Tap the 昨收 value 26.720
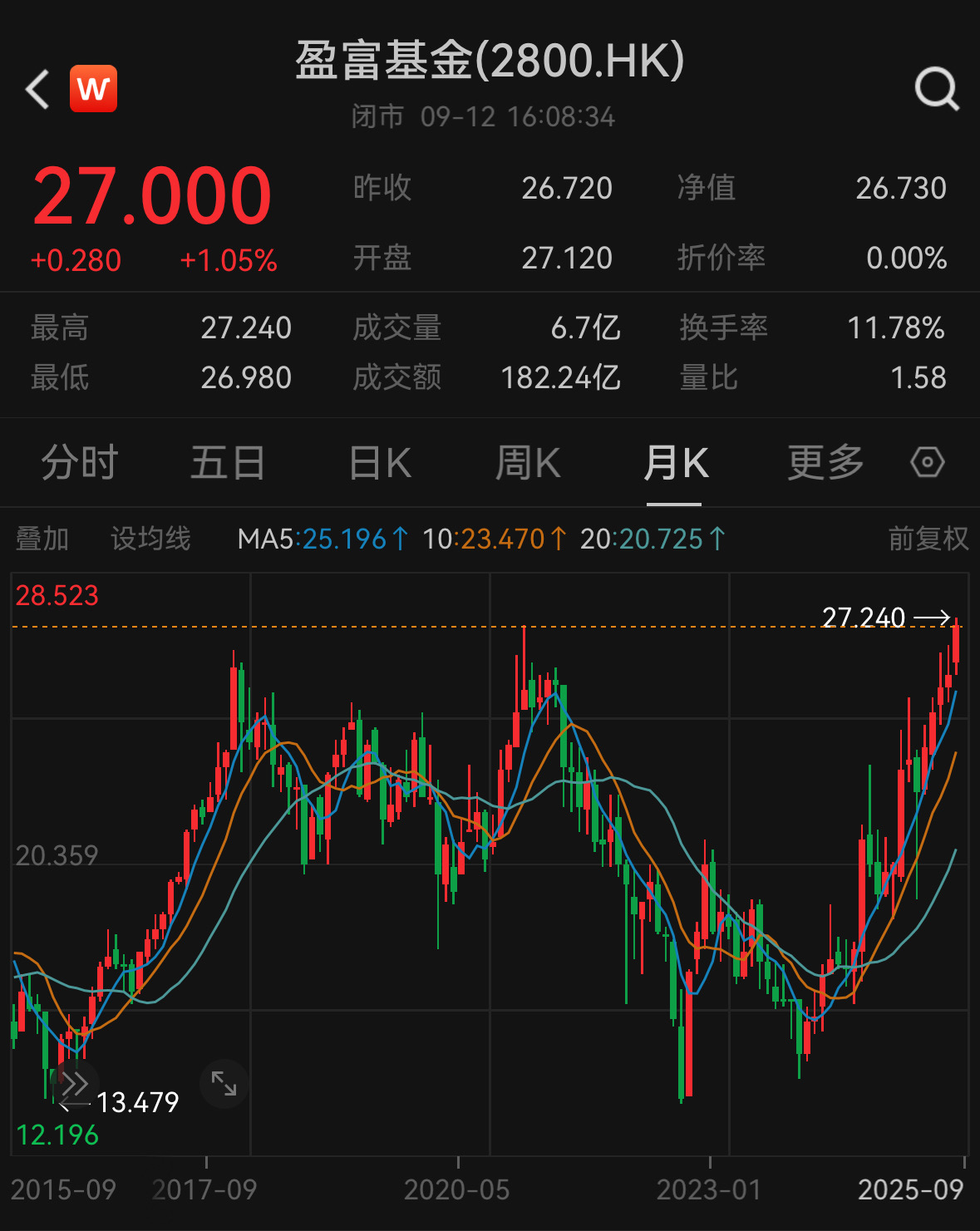This screenshot has height=1231, width=980. point(567,189)
